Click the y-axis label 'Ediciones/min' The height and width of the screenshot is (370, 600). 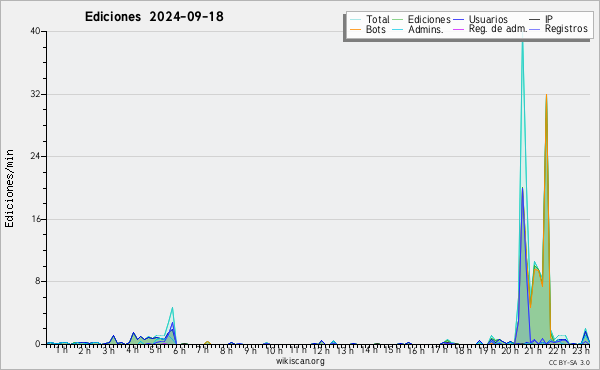coord(9,188)
